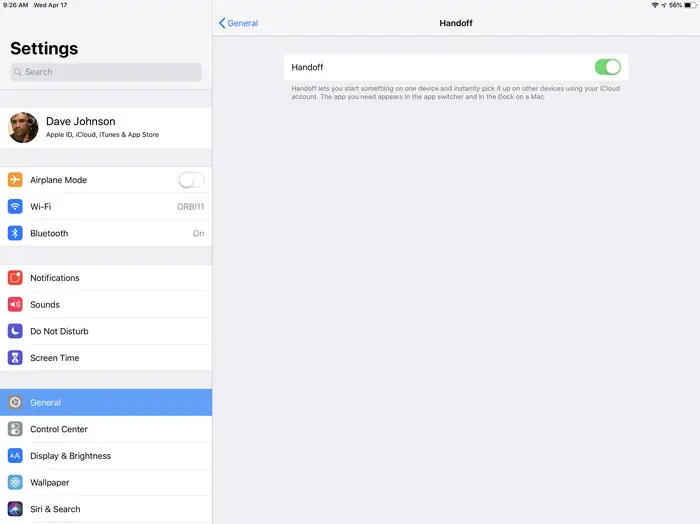Screen dimensions: 700x524
Task: Open Display & Brightness settings
Action: [106, 456]
